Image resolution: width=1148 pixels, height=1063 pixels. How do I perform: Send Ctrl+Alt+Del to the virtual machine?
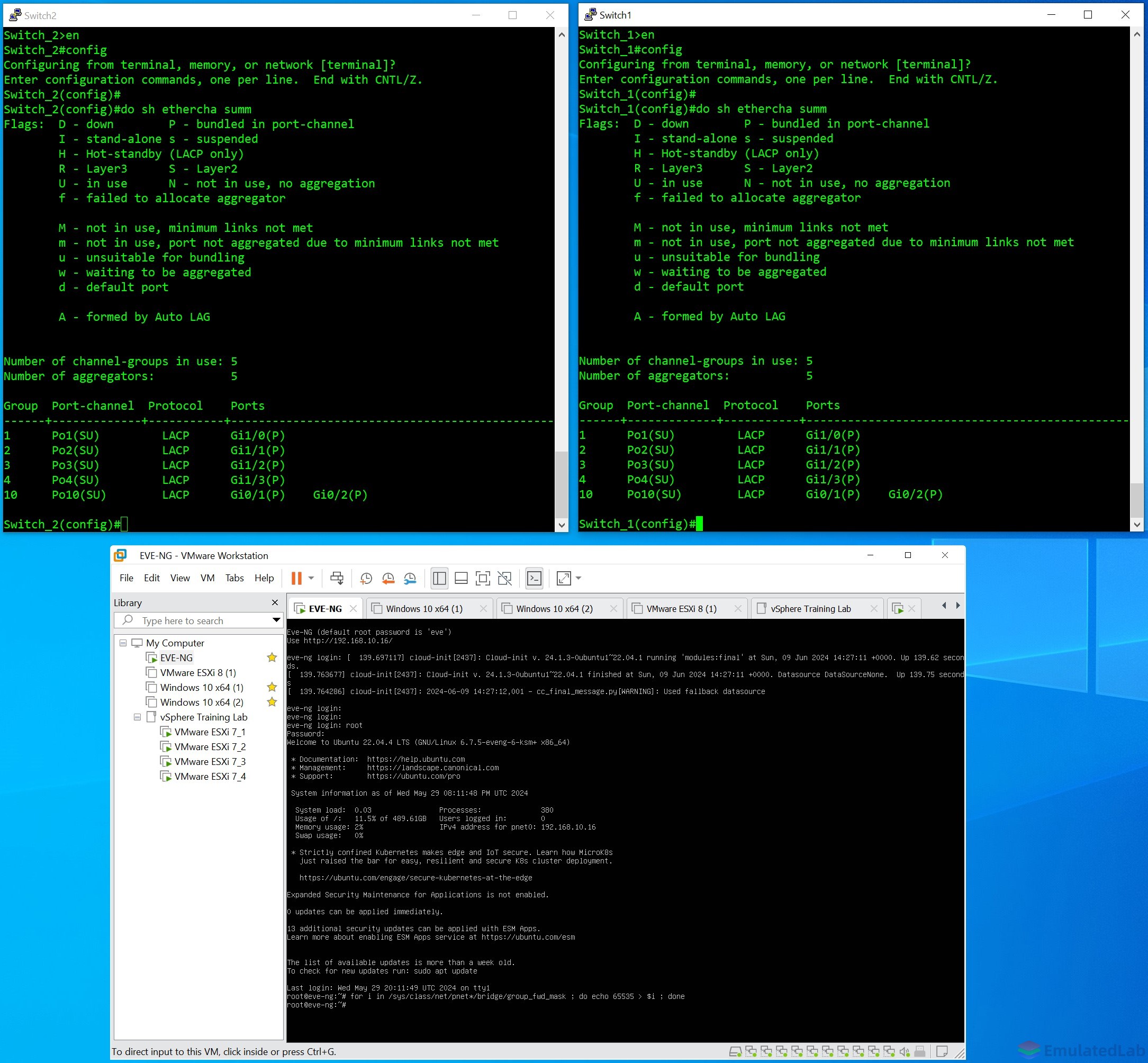(337, 578)
